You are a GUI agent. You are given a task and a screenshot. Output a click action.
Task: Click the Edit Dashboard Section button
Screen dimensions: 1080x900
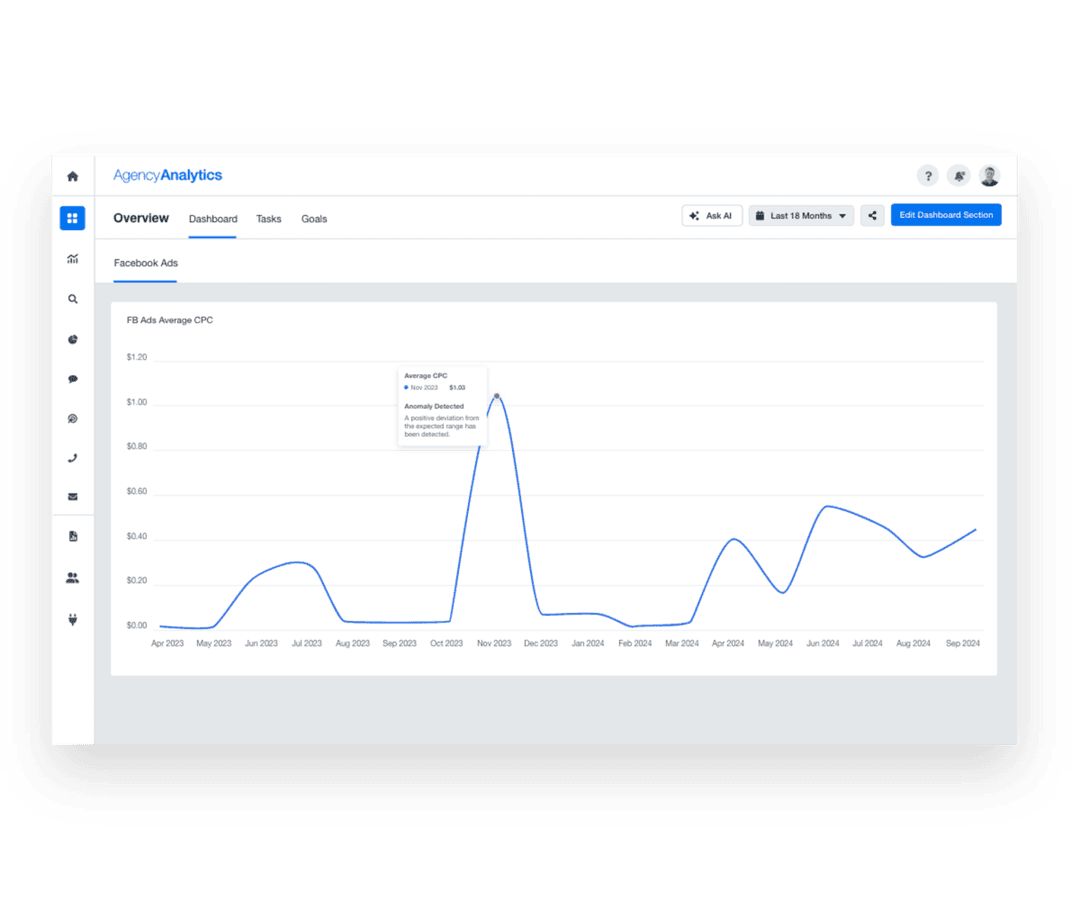pyautogui.click(x=946, y=214)
